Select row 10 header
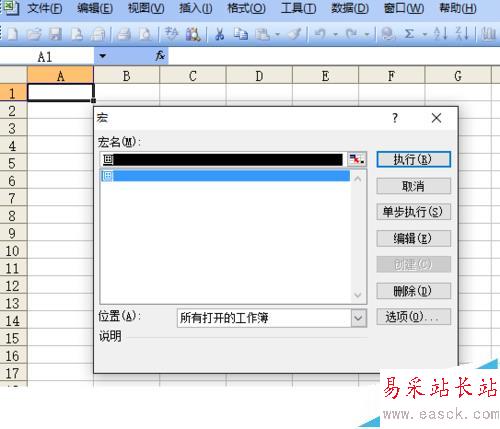Image resolution: width=500 pixels, height=429 pixels. [13, 251]
